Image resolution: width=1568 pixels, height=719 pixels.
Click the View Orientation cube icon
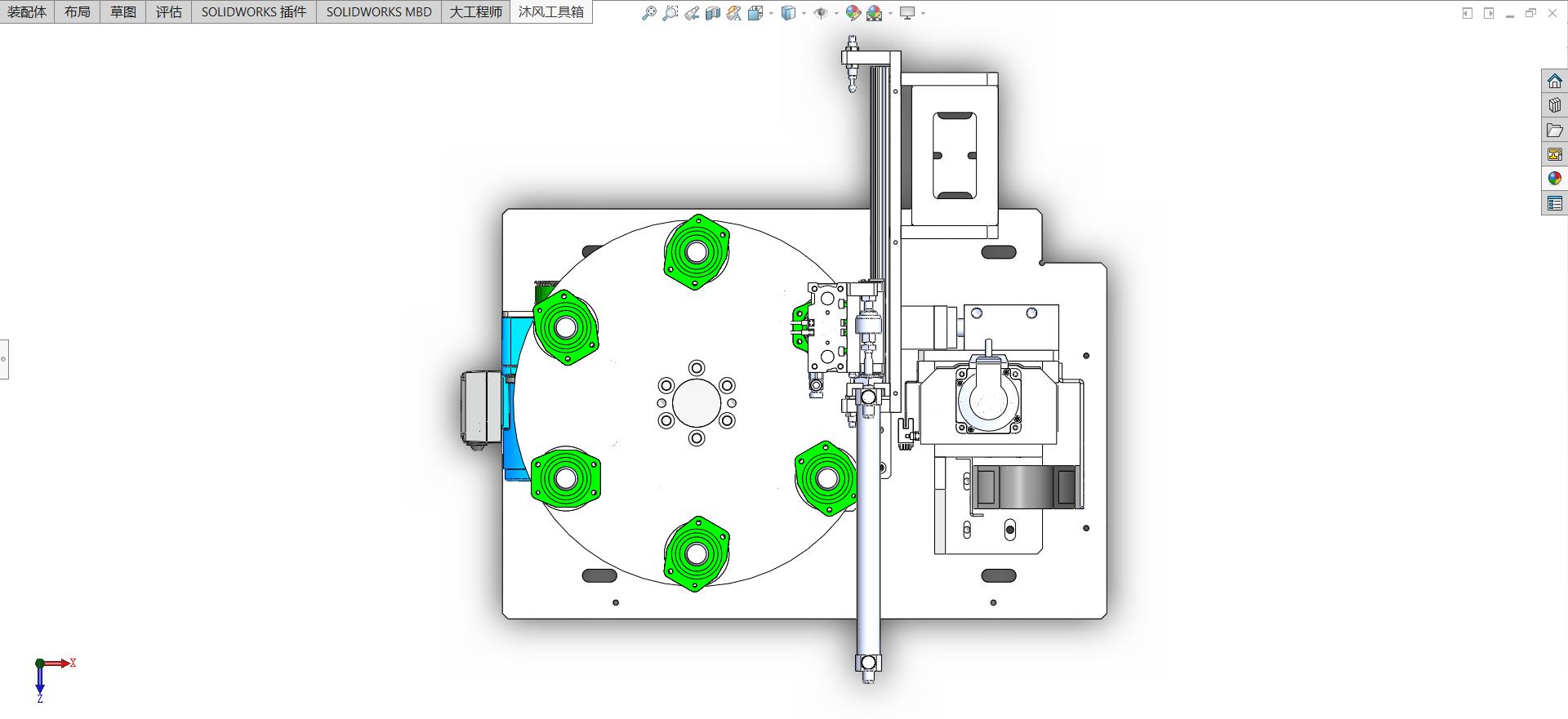pyautogui.click(x=755, y=13)
